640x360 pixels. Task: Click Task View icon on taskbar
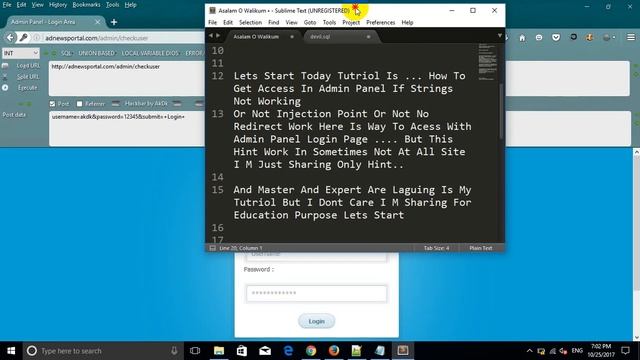195,351
